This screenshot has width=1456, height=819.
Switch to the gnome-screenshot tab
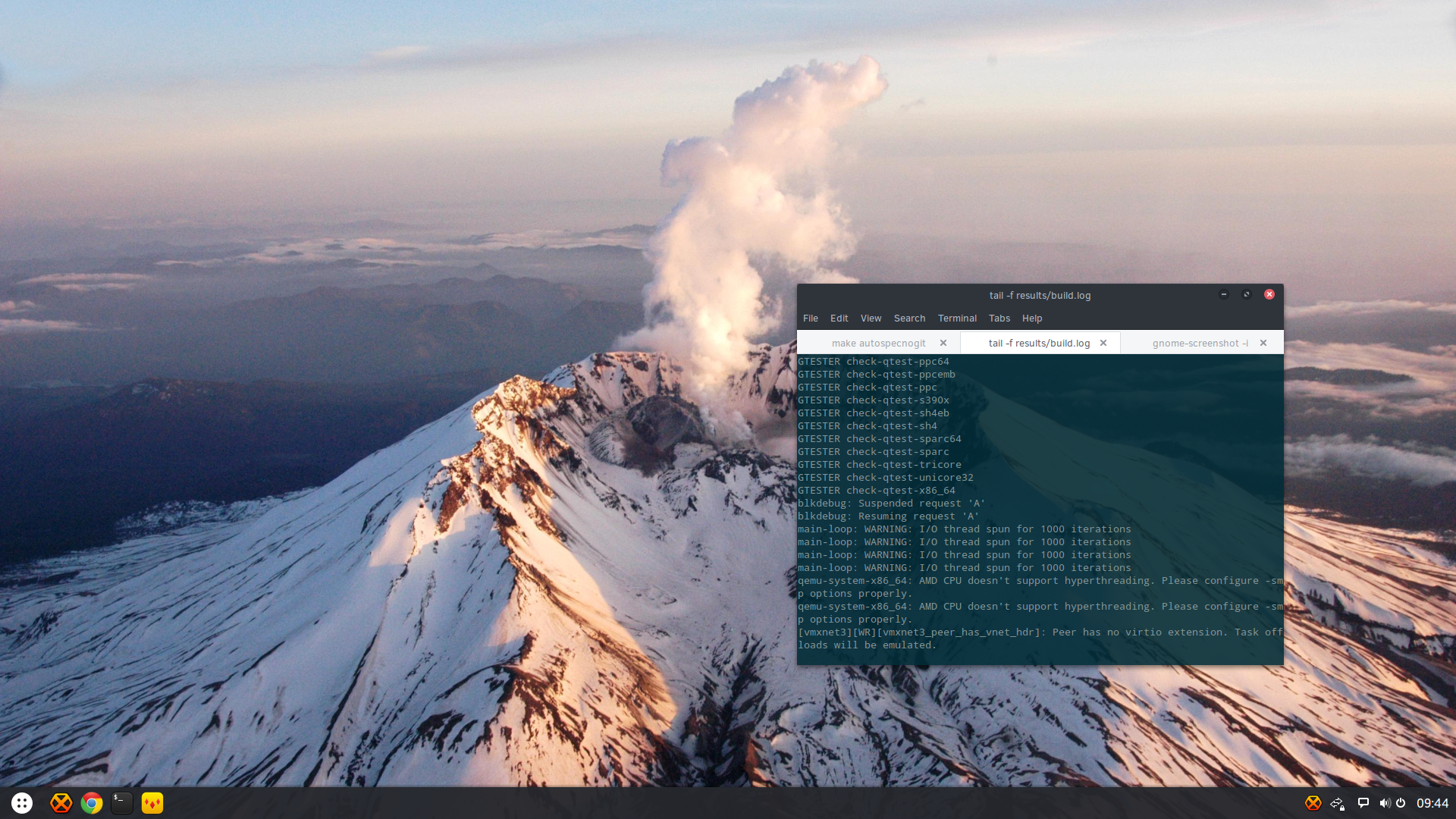click(1200, 344)
